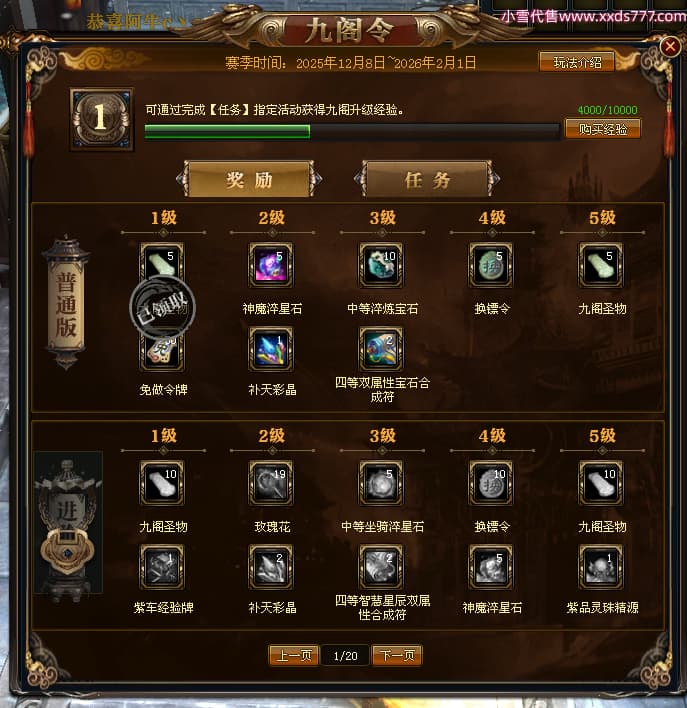Click the 紫品灵珠精源 reward icon

pos(601,567)
